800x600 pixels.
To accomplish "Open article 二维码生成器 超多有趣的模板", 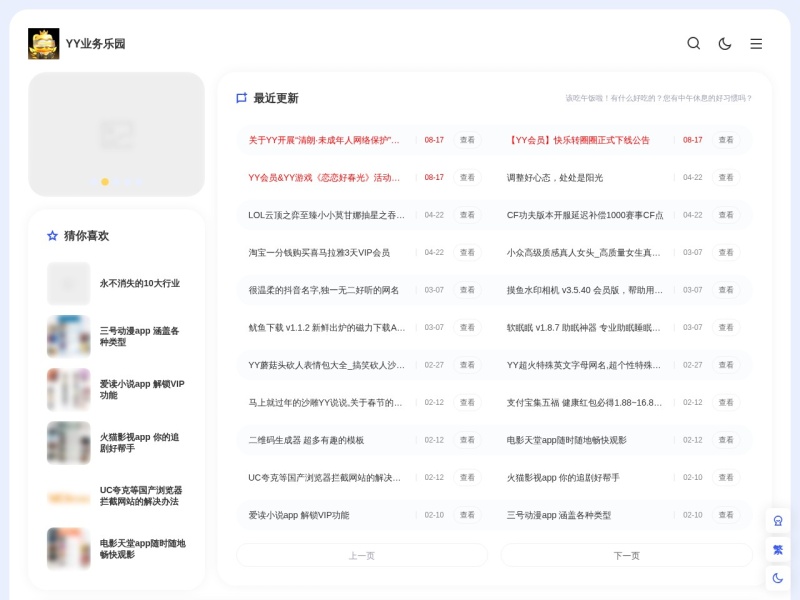I will pyautogui.click(x=306, y=440).
